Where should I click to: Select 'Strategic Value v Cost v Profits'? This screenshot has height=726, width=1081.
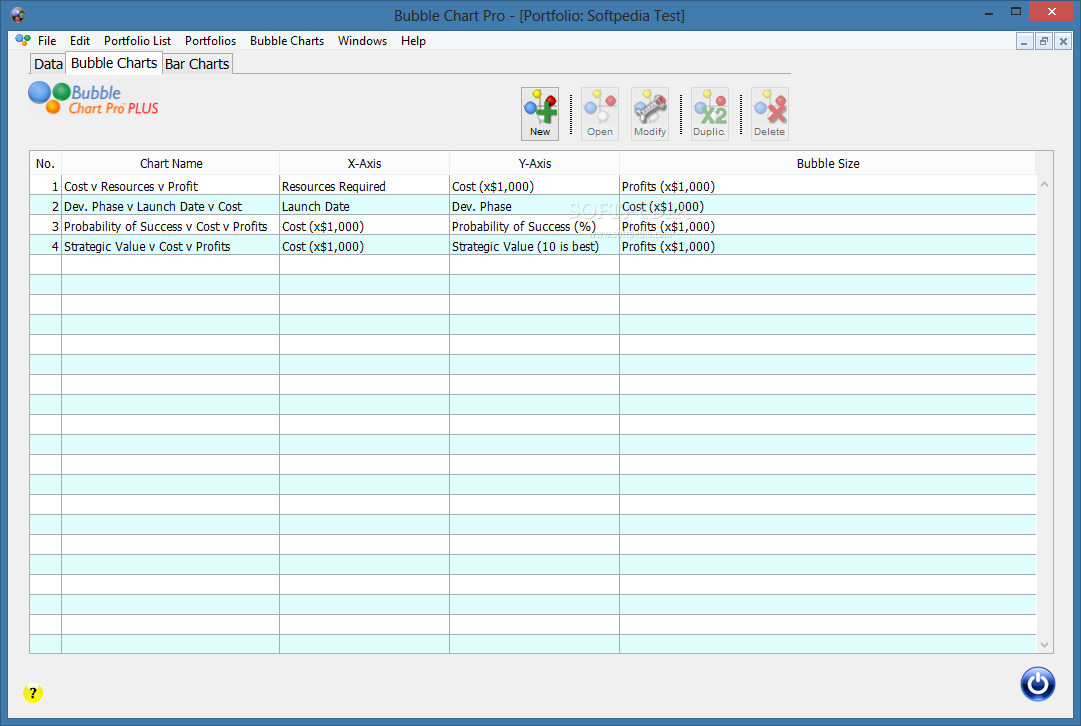tap(170, 246)
